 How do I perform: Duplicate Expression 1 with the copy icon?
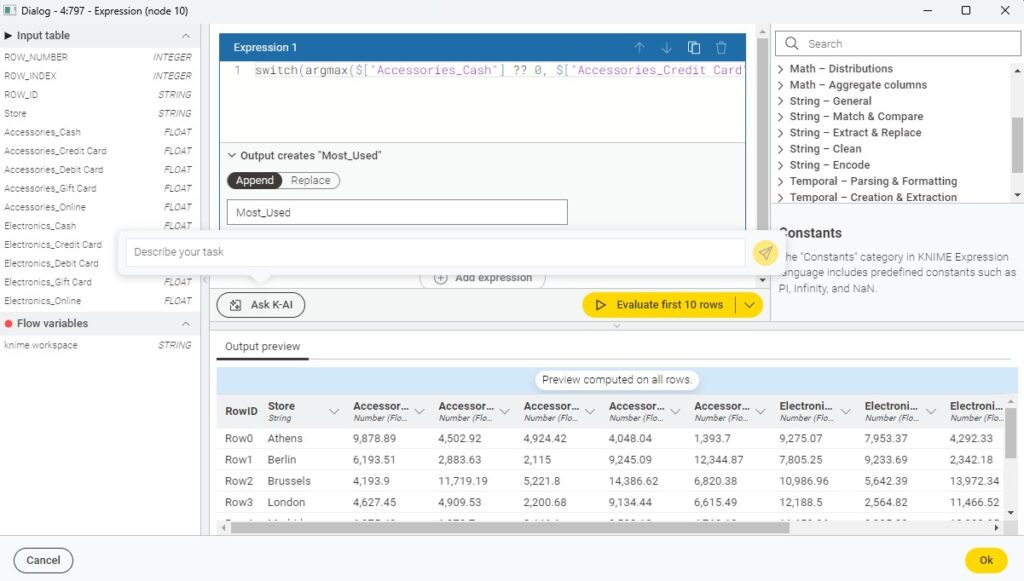tap(694, 48)
